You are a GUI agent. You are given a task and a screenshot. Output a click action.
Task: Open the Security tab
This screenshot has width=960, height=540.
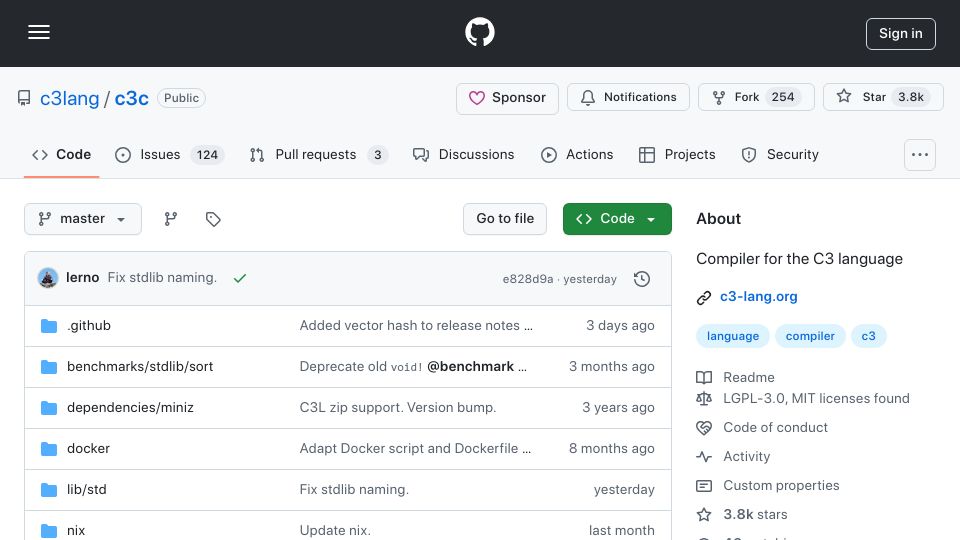[779, 155]
